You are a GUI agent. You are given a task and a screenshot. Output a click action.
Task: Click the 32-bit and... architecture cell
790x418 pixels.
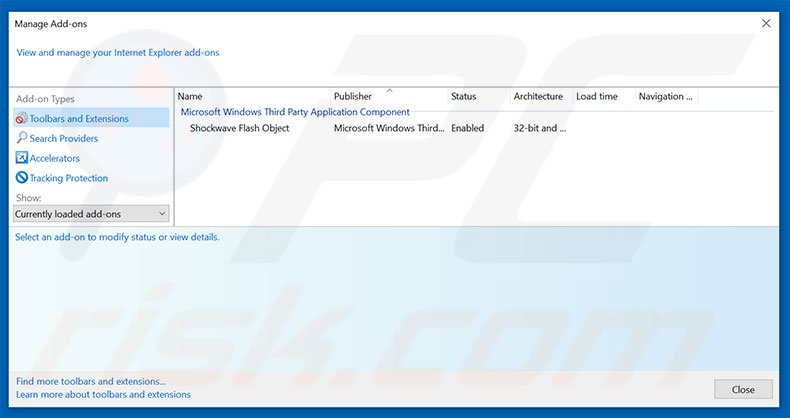540,128
